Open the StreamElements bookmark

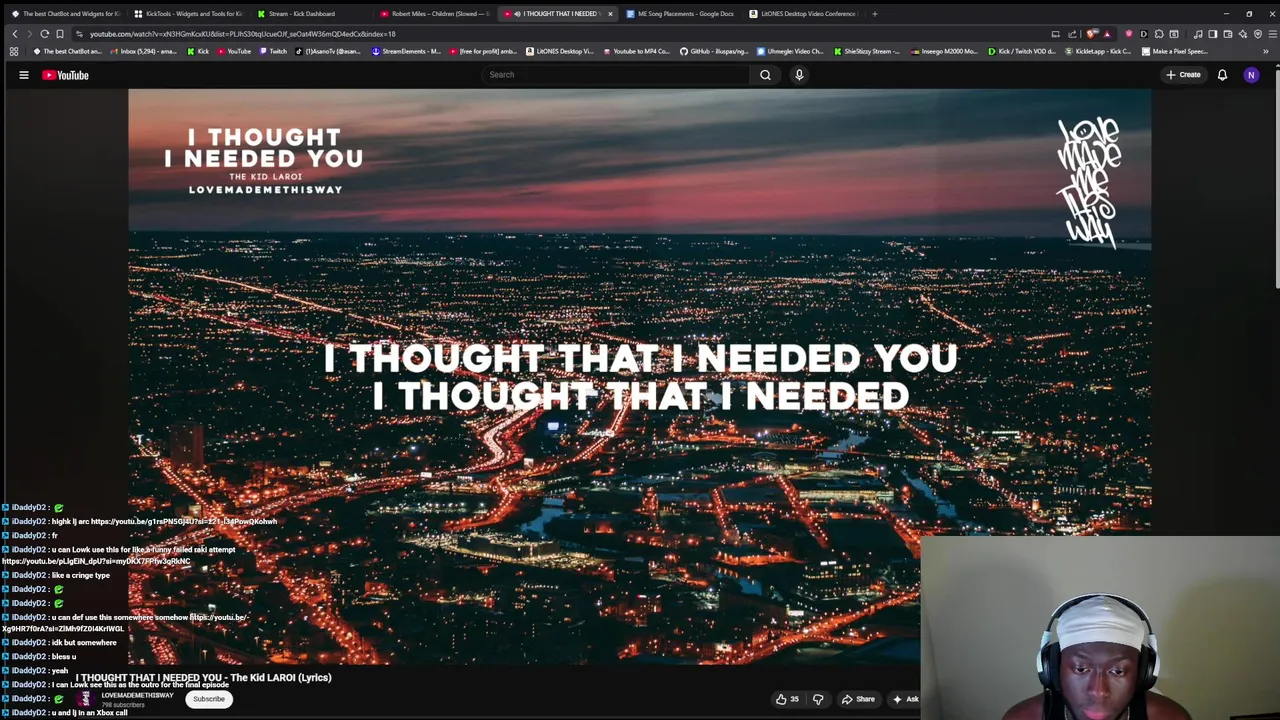406,51
